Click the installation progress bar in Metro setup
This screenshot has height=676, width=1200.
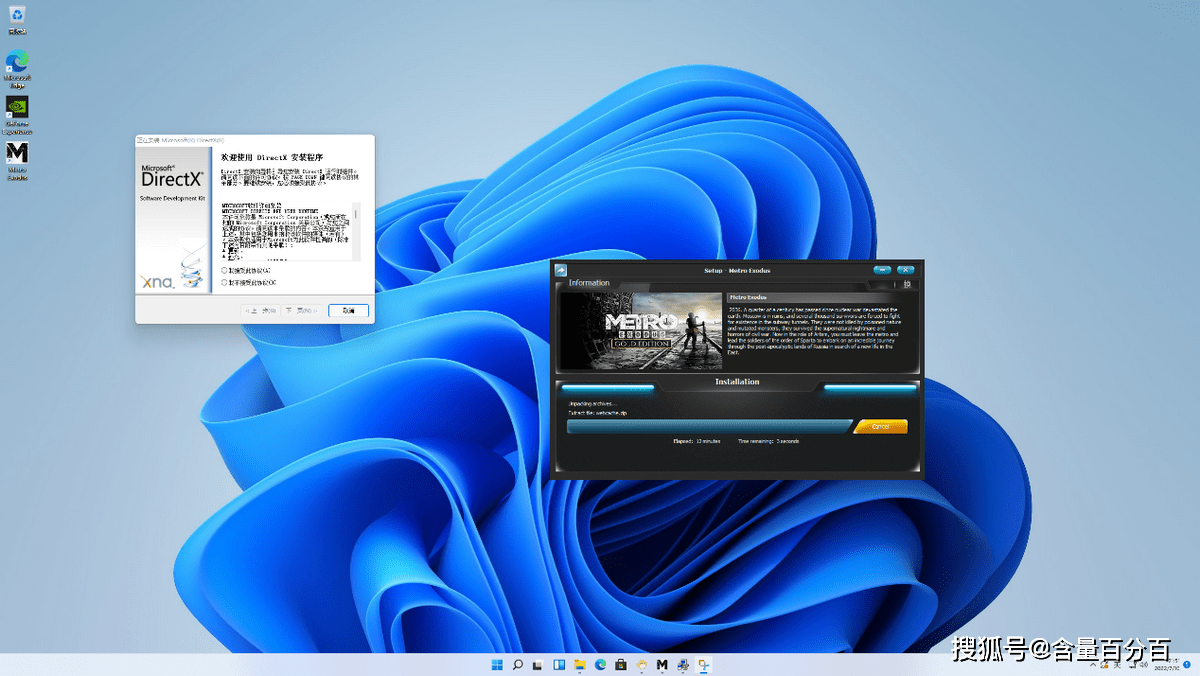tap(708, 427)
